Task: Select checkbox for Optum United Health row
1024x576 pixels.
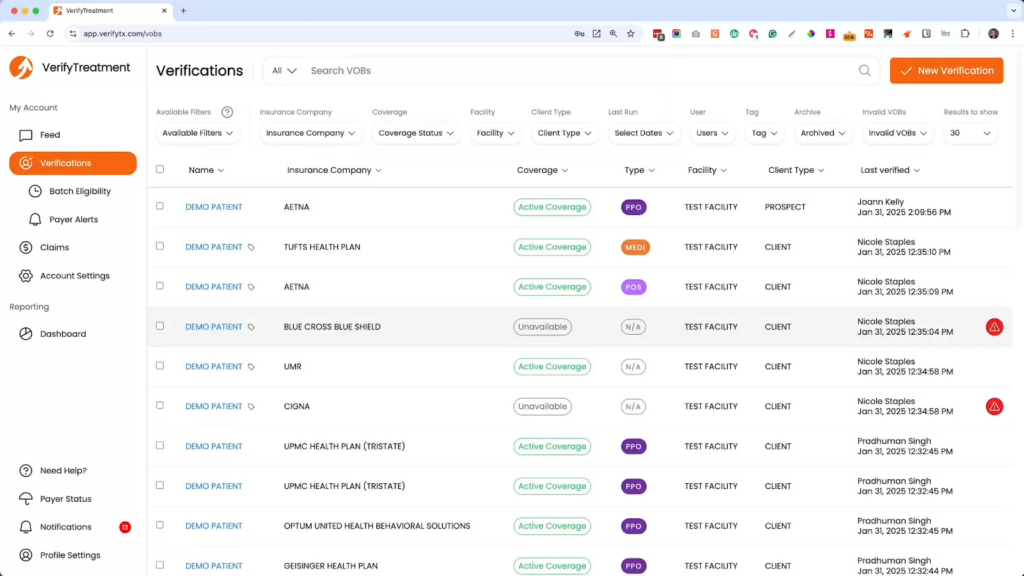Action: click(160, 525)
